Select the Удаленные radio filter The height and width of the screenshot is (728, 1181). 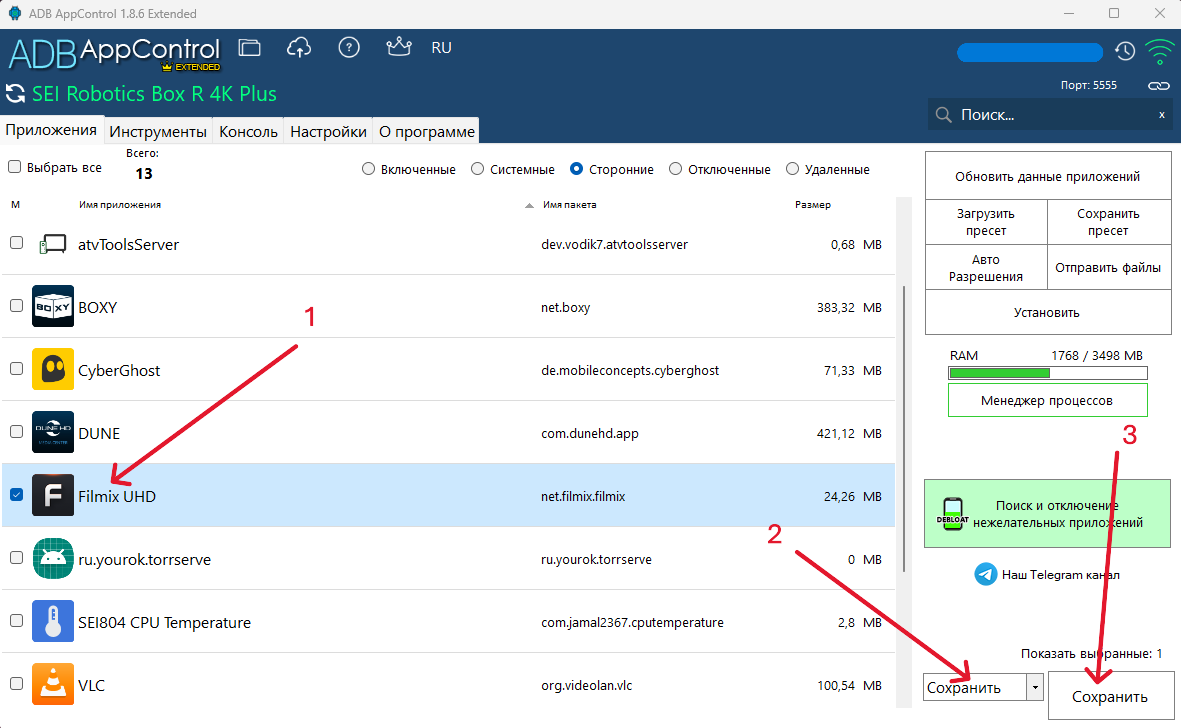pos(792,169)
